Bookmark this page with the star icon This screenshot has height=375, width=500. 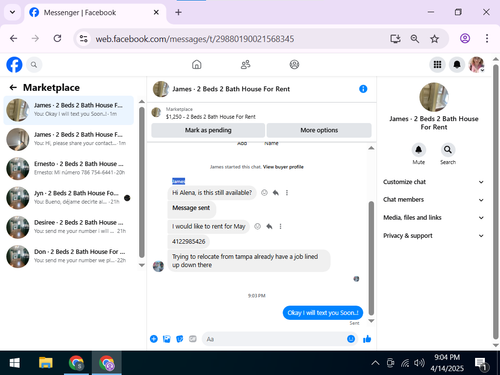pyautogui.click(x=434, y=39)
